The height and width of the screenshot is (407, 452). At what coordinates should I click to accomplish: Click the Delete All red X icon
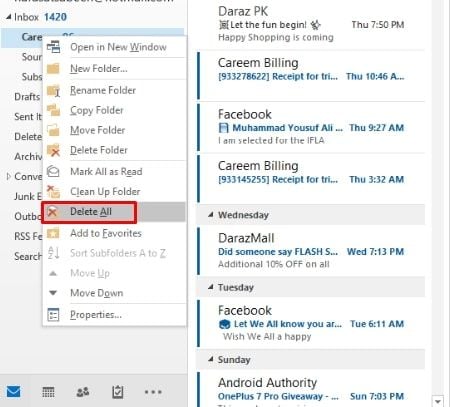[53, 212]
